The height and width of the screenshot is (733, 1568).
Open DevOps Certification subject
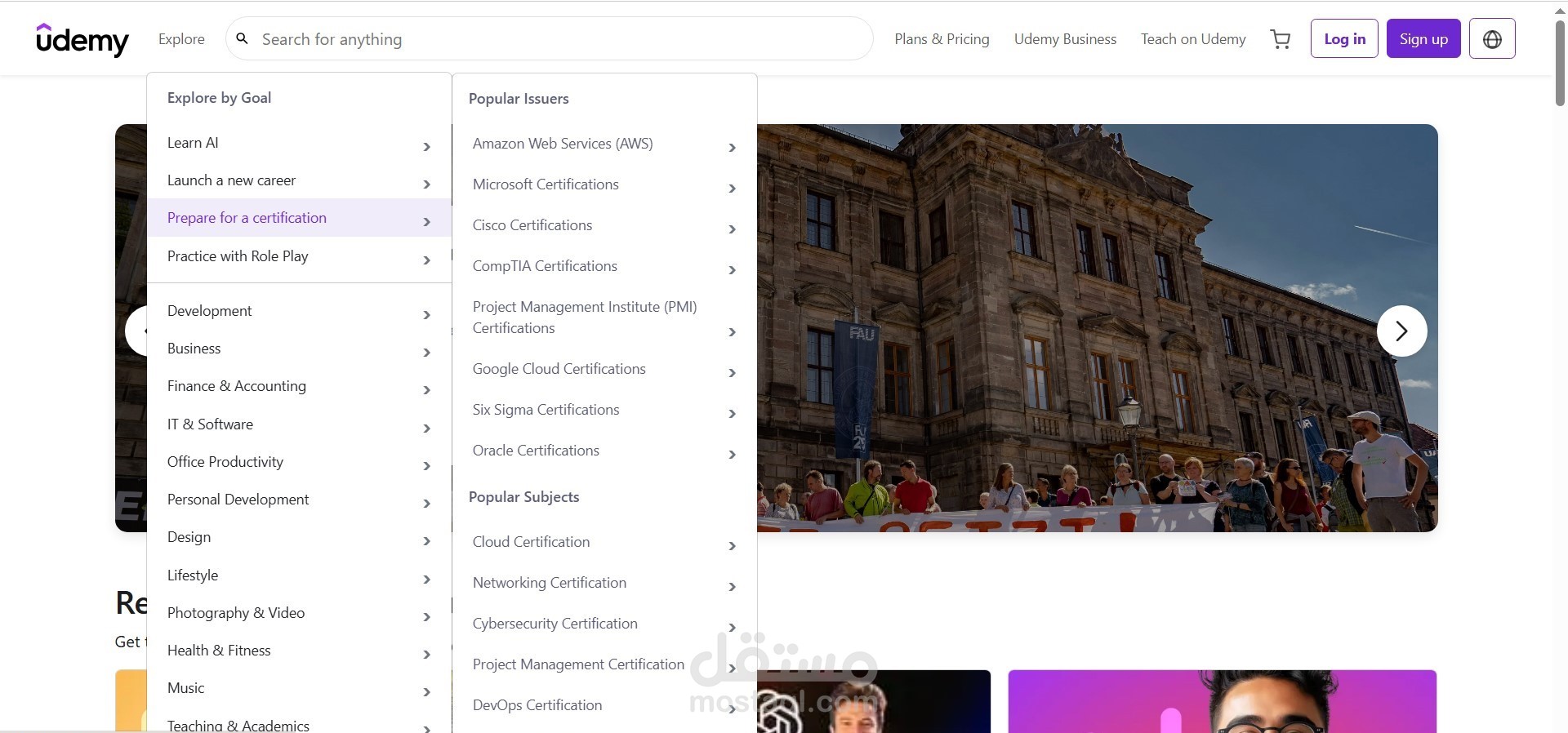604,705
